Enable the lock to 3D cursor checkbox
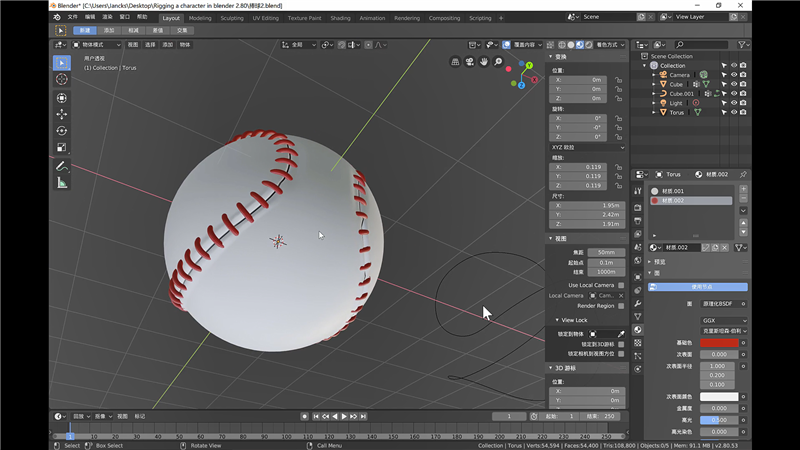This screenshot has height=450, width=800. click(x=621, y=344)
